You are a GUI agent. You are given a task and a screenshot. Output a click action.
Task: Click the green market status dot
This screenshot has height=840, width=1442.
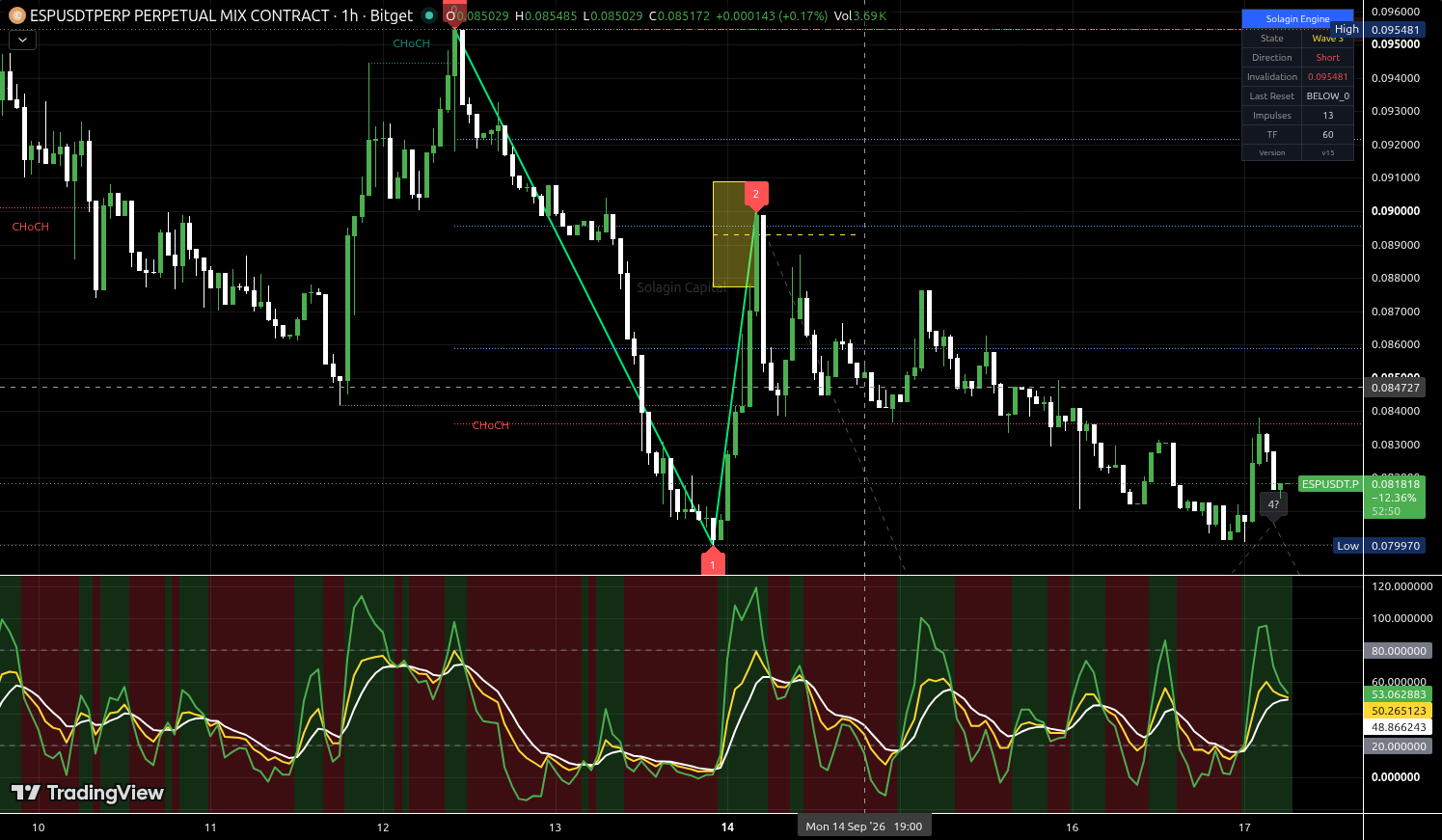coord(429,15)
